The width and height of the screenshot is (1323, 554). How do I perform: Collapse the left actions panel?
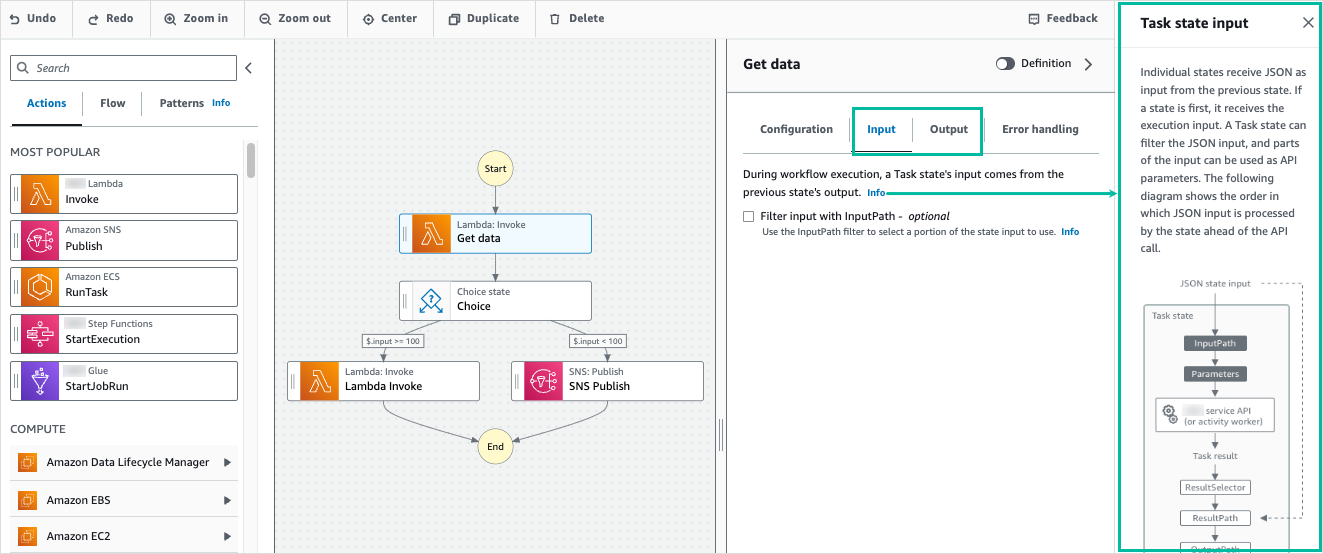click(x=249, y=68)
